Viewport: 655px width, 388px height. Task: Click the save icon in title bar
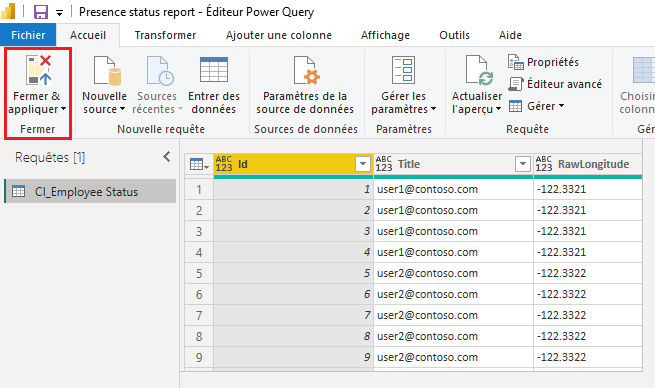pyautogui.click(x=41, y=12)
